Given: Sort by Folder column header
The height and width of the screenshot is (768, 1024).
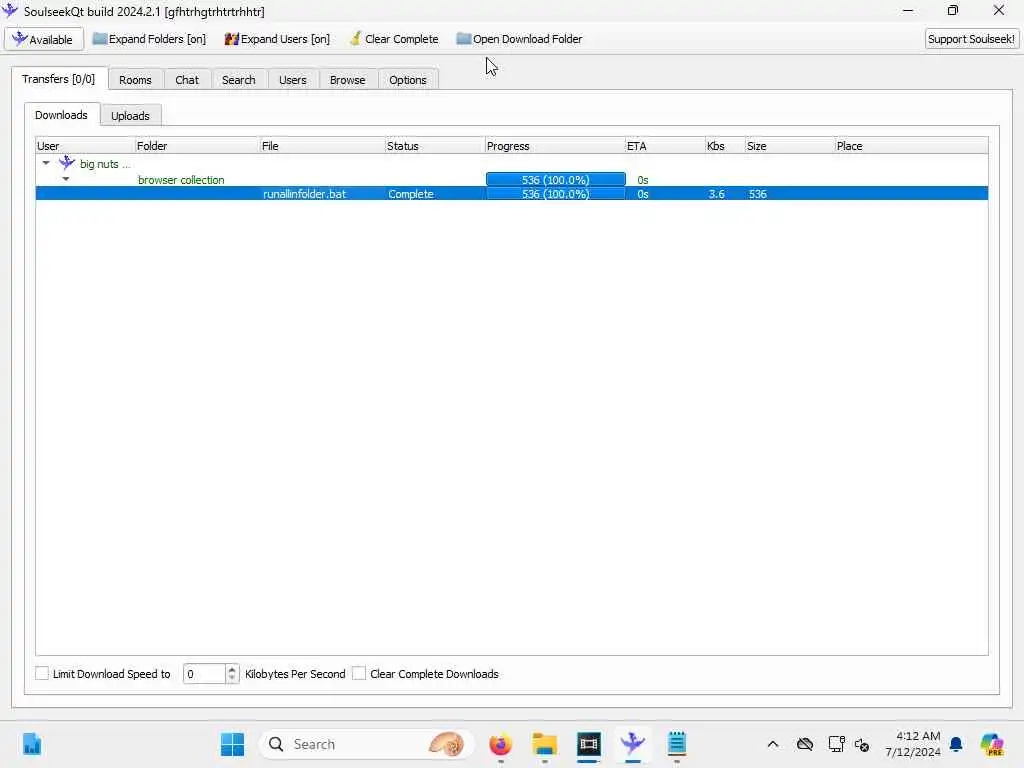Looking at the screenshot, I should [x=197, y=146].
